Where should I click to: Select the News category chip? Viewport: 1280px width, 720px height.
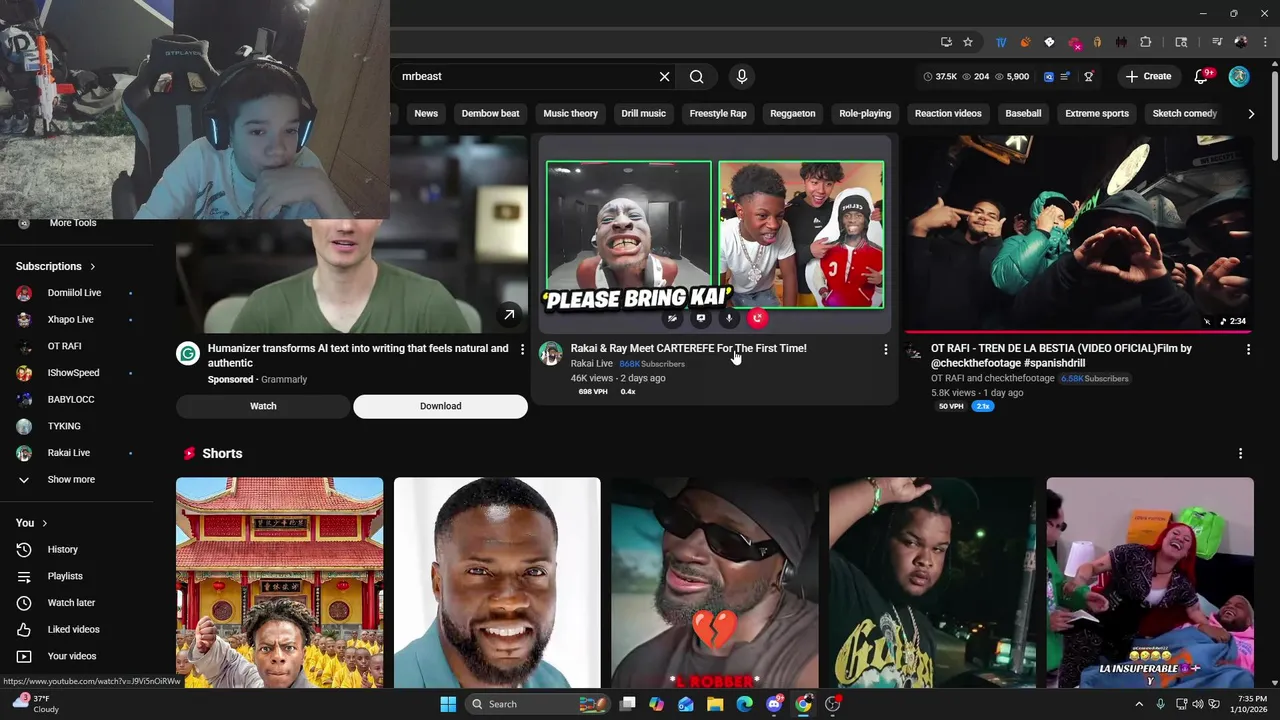click(x=426, y=113)
